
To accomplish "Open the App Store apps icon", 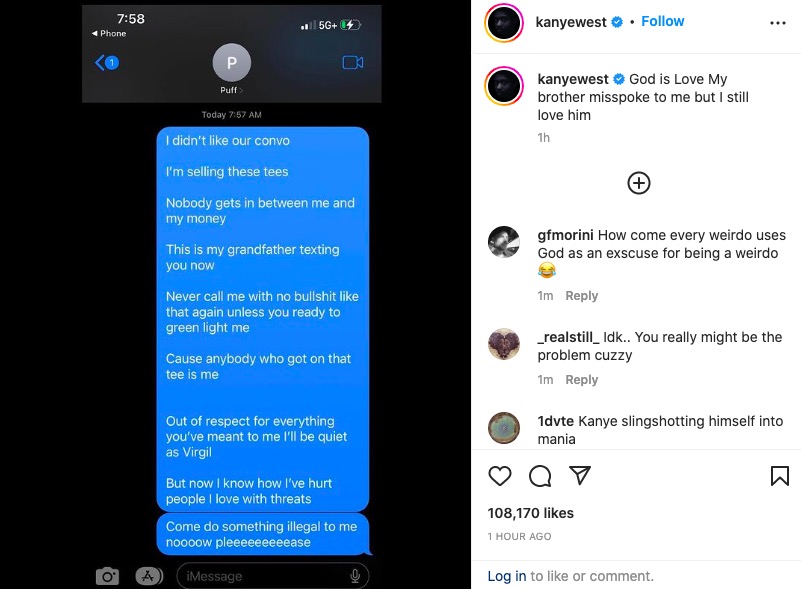I will [149, 576].
